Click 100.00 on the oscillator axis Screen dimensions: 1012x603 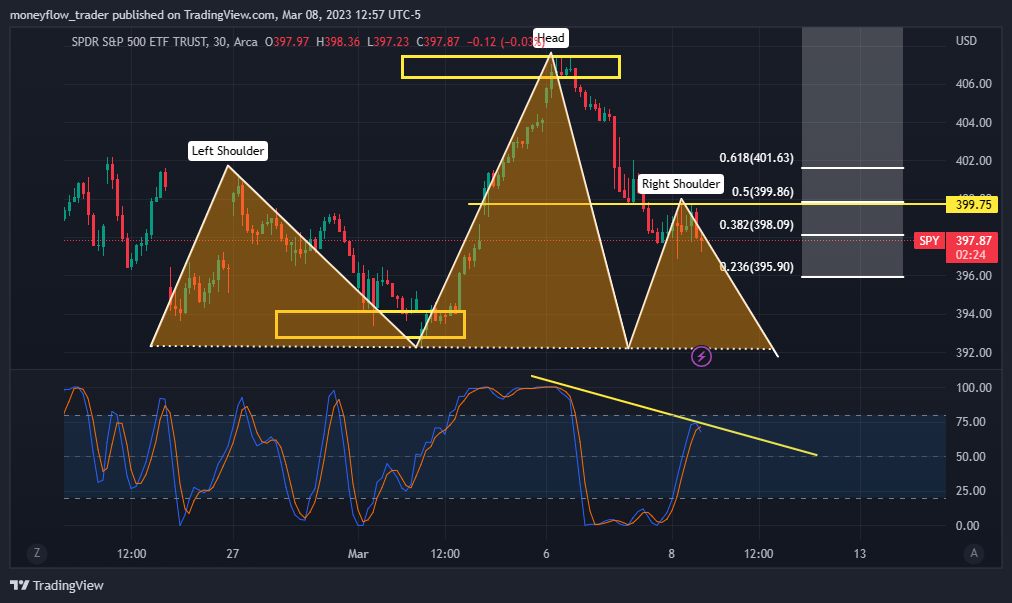coord(973,388)
